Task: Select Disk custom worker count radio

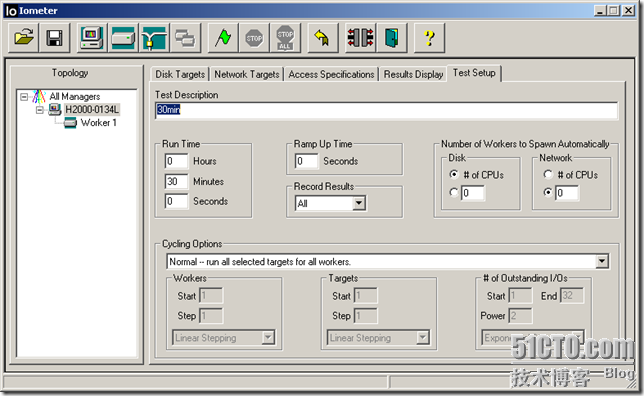Action: tap(454, 192)
